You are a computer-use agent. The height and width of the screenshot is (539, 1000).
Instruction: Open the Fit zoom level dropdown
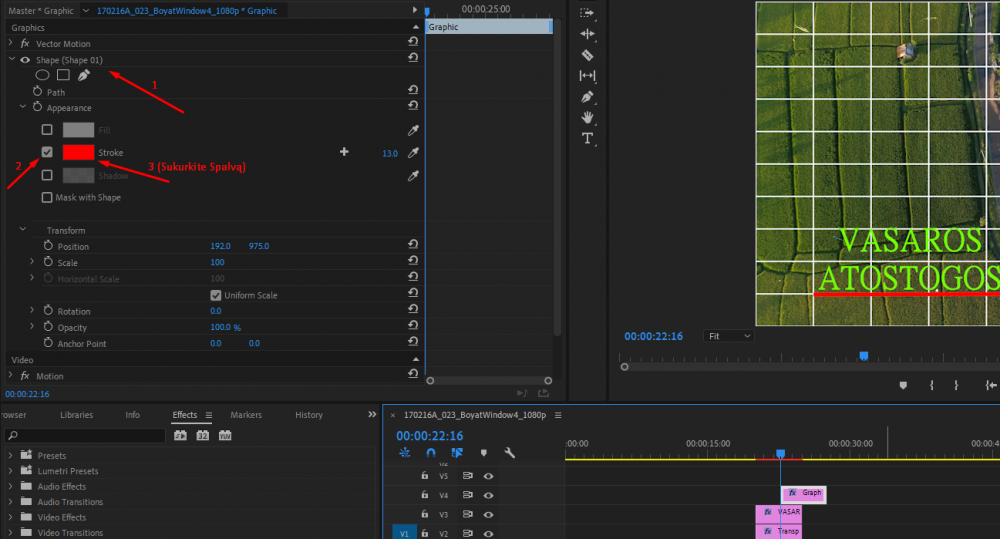point(728,336)
